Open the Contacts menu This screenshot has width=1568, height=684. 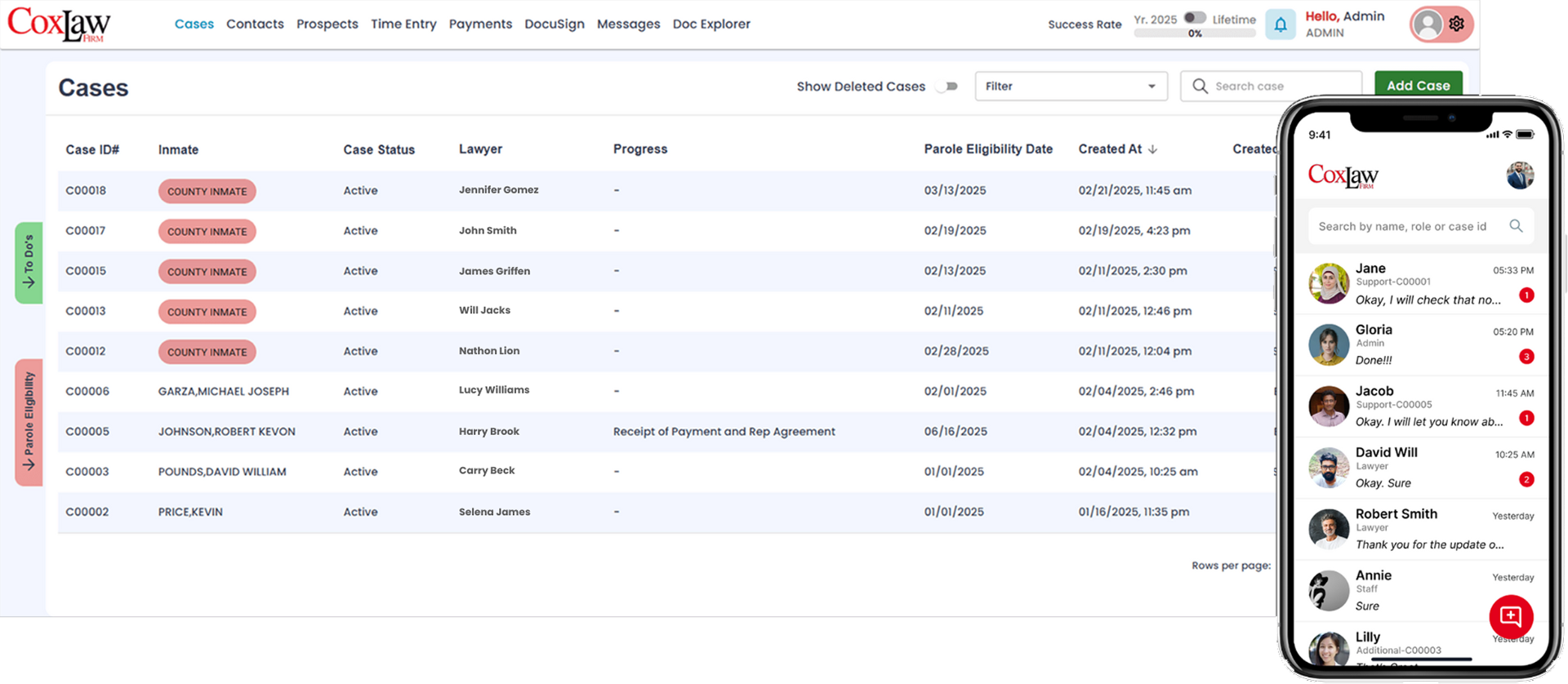(255, 24)
